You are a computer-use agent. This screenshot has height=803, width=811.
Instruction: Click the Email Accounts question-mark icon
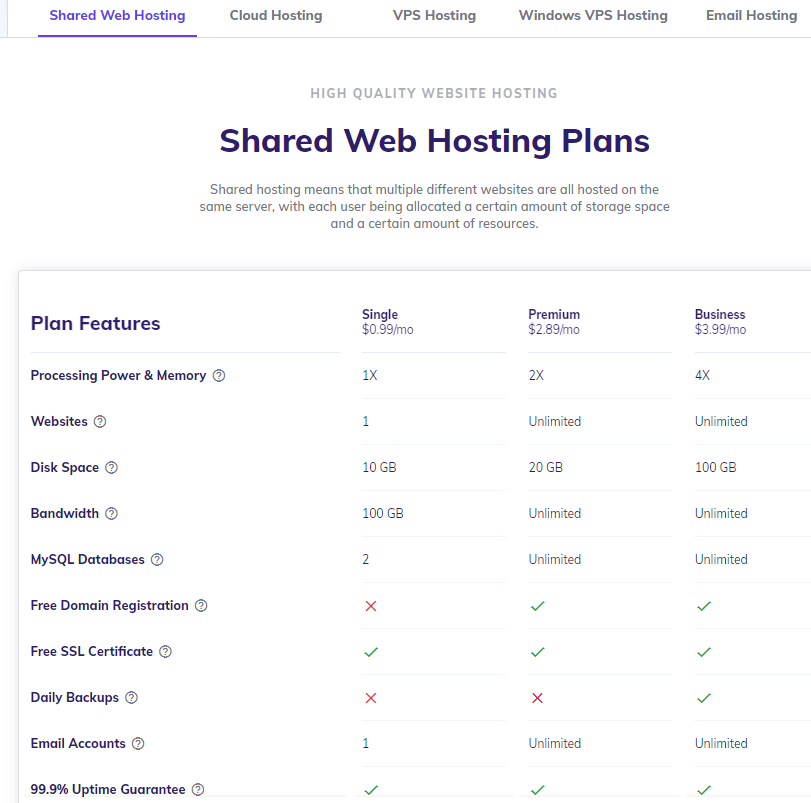138,744
